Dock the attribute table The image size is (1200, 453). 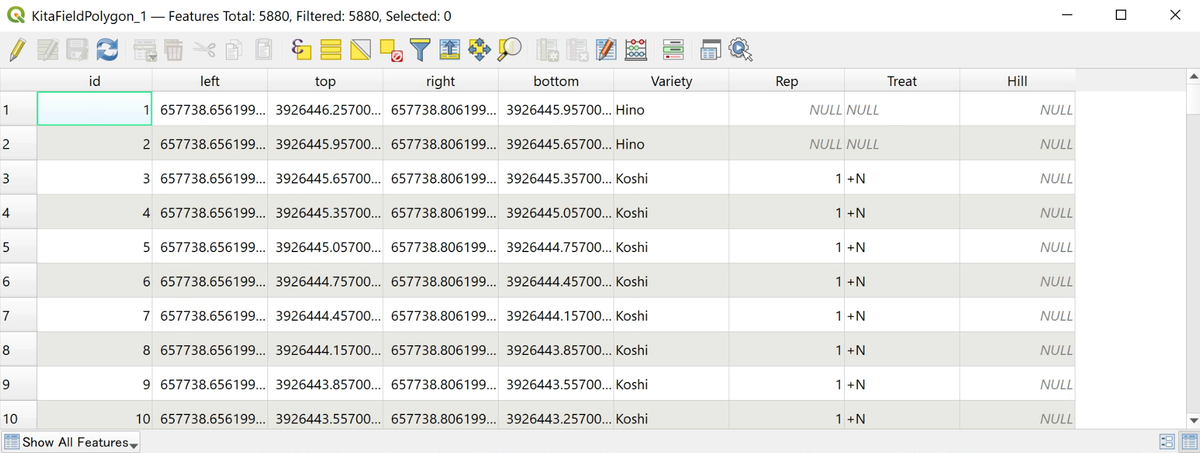710,49
